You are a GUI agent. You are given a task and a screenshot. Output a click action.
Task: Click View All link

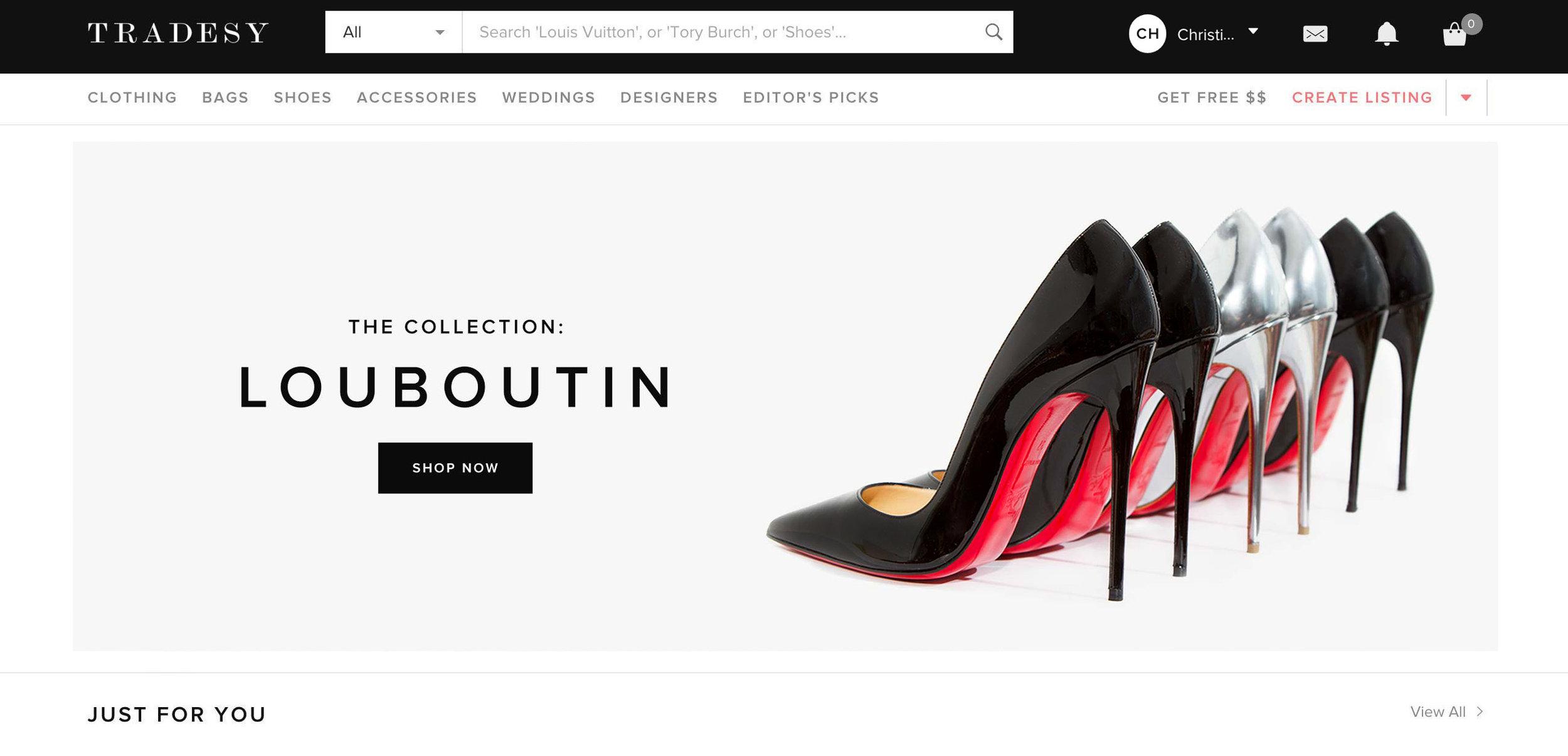1438,711
